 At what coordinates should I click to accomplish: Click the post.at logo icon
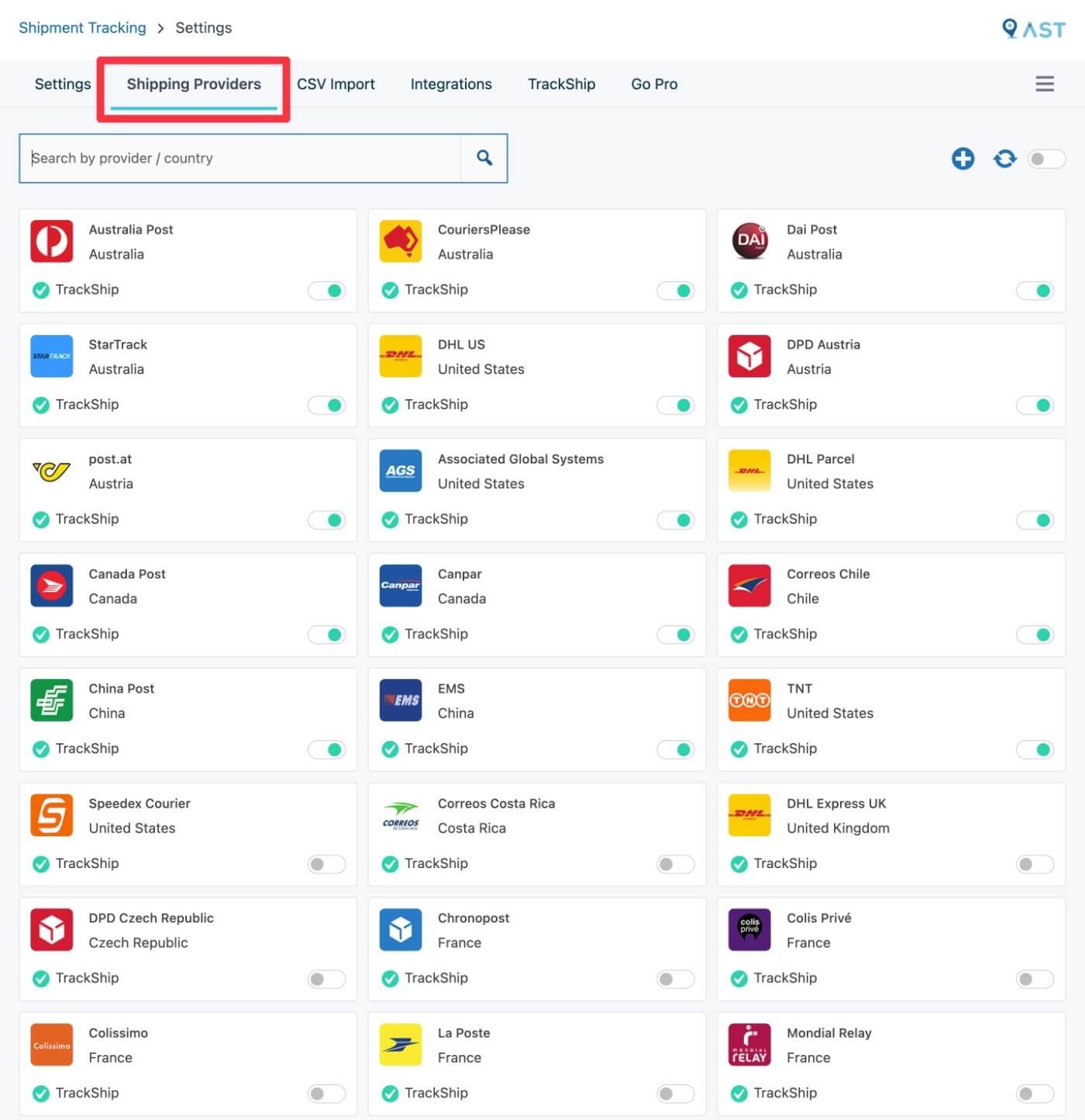pyautogui.click(x=51, y=470)
